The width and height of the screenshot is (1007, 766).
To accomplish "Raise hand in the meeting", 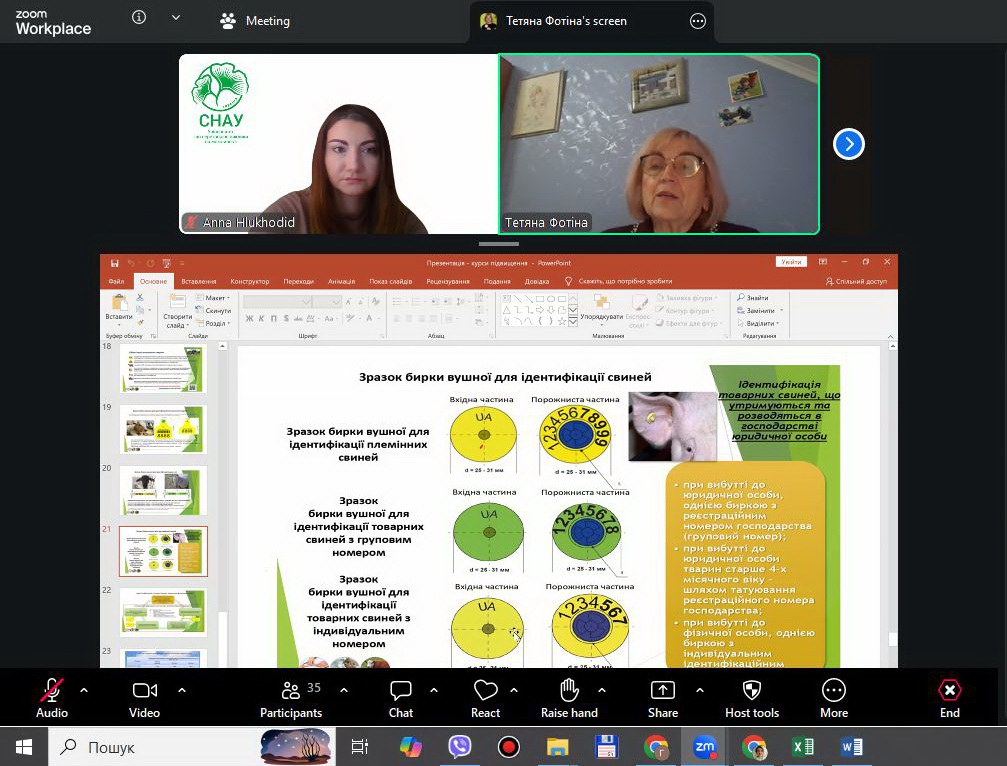I will point(569,691).
